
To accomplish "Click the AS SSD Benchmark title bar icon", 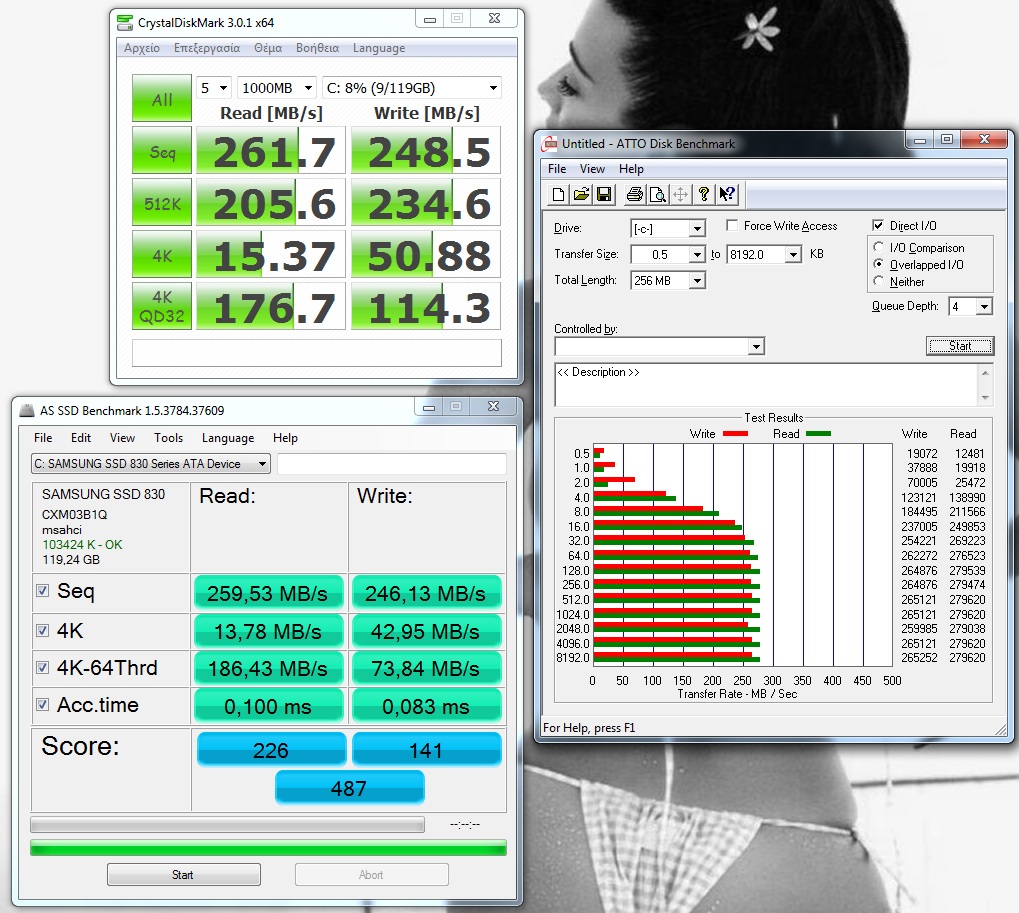I will click(x=27, y=411).
